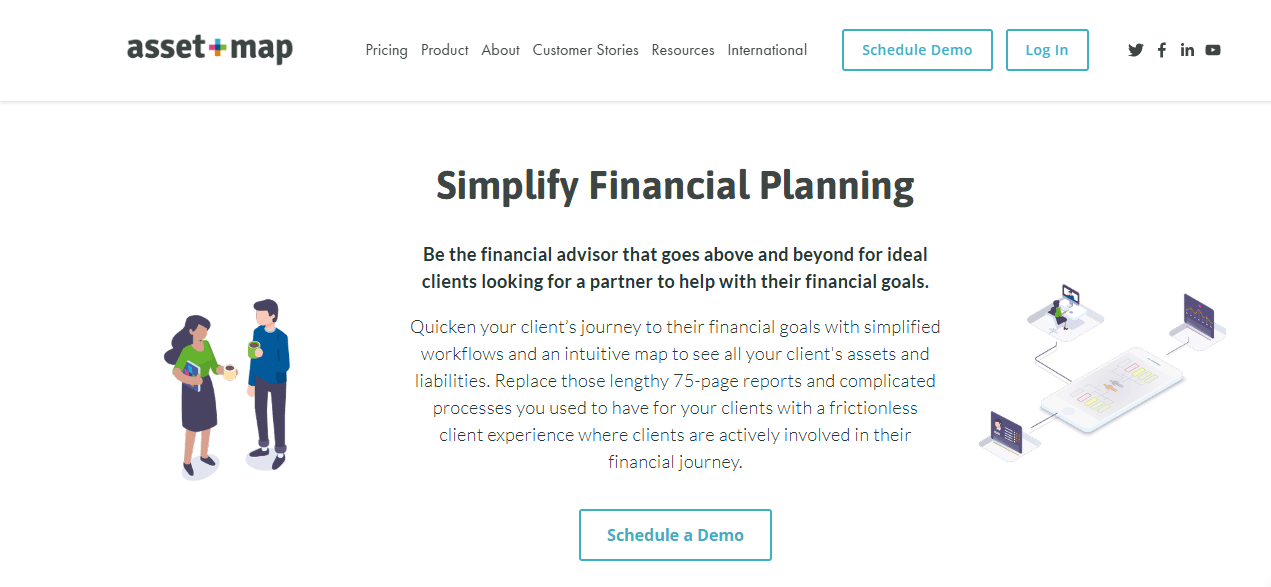Click the bold financial advisor subheading text

pos(675,268)
